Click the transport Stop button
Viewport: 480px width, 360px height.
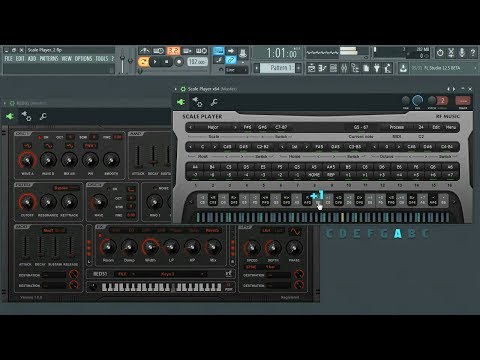(x=167, y=62)
